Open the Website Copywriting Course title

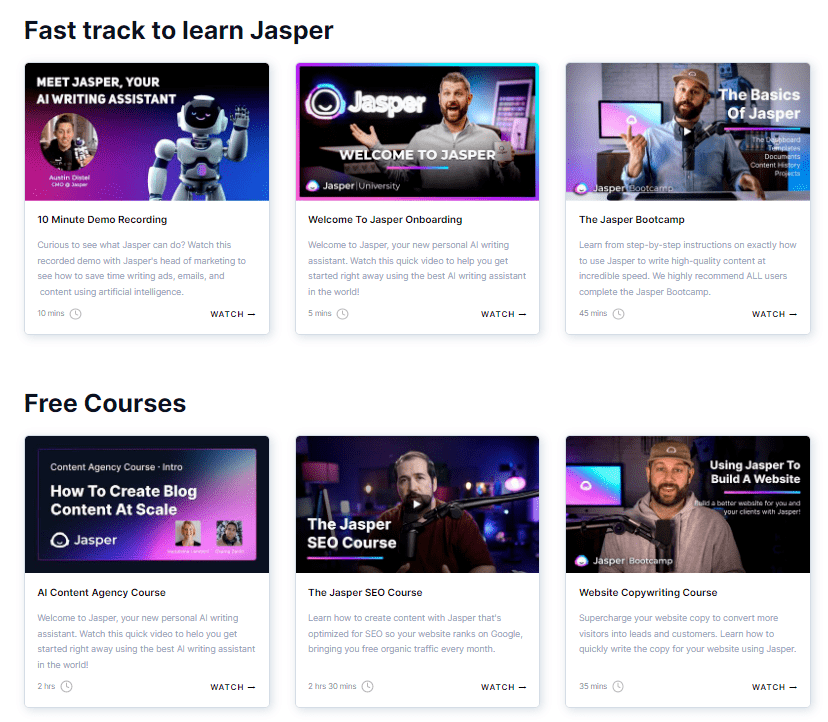[648, 593]
